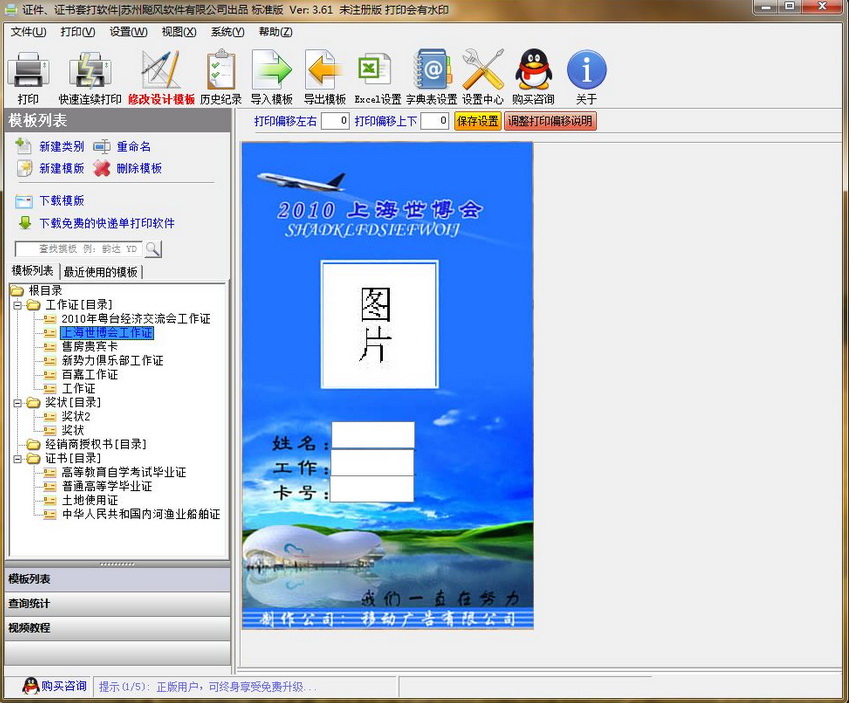
Task: Open the 查询统计 sidebar panel
Action: click(x=117, y=604)
